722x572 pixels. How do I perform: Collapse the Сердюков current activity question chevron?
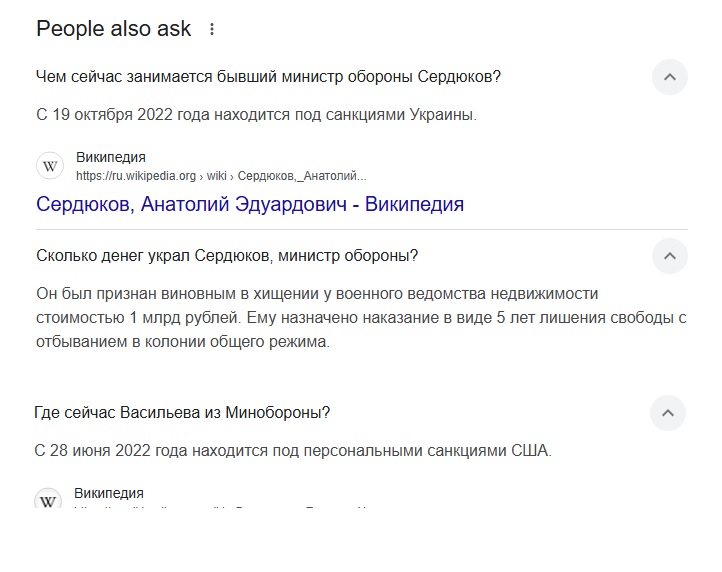point(670,77)
